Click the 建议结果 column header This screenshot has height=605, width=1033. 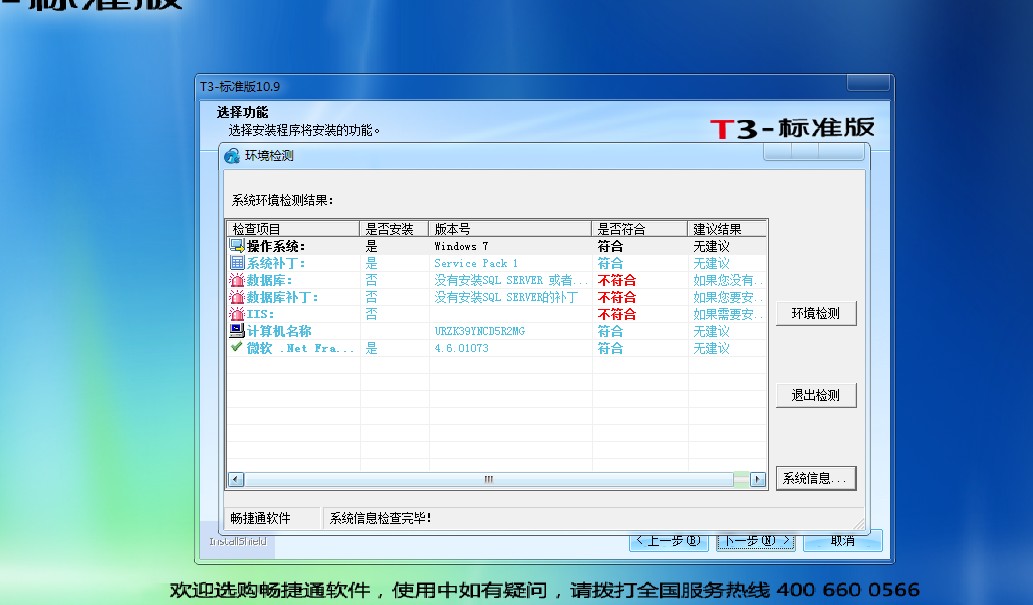pos(727,229)
